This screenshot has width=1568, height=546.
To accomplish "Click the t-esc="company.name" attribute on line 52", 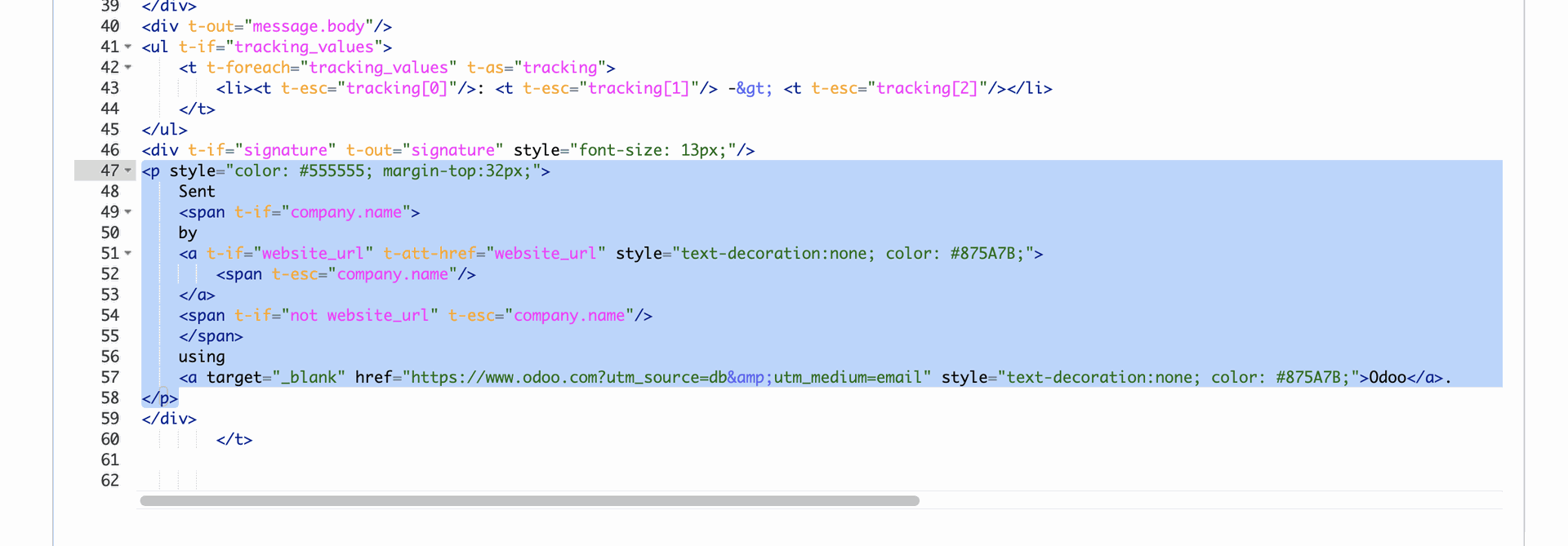I will [364, 274].
